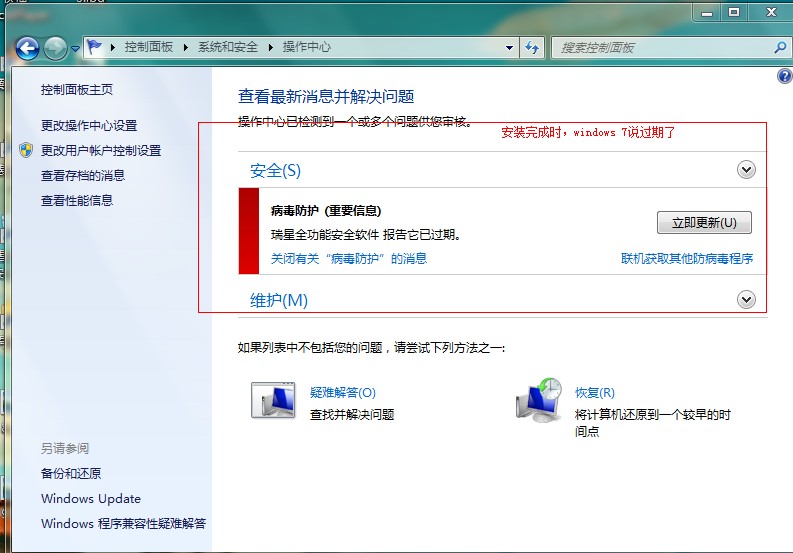Image resolution: width=793 pixels, height=553 pixels.
Task: Open 查看性能信息
Action: (77, 200)
